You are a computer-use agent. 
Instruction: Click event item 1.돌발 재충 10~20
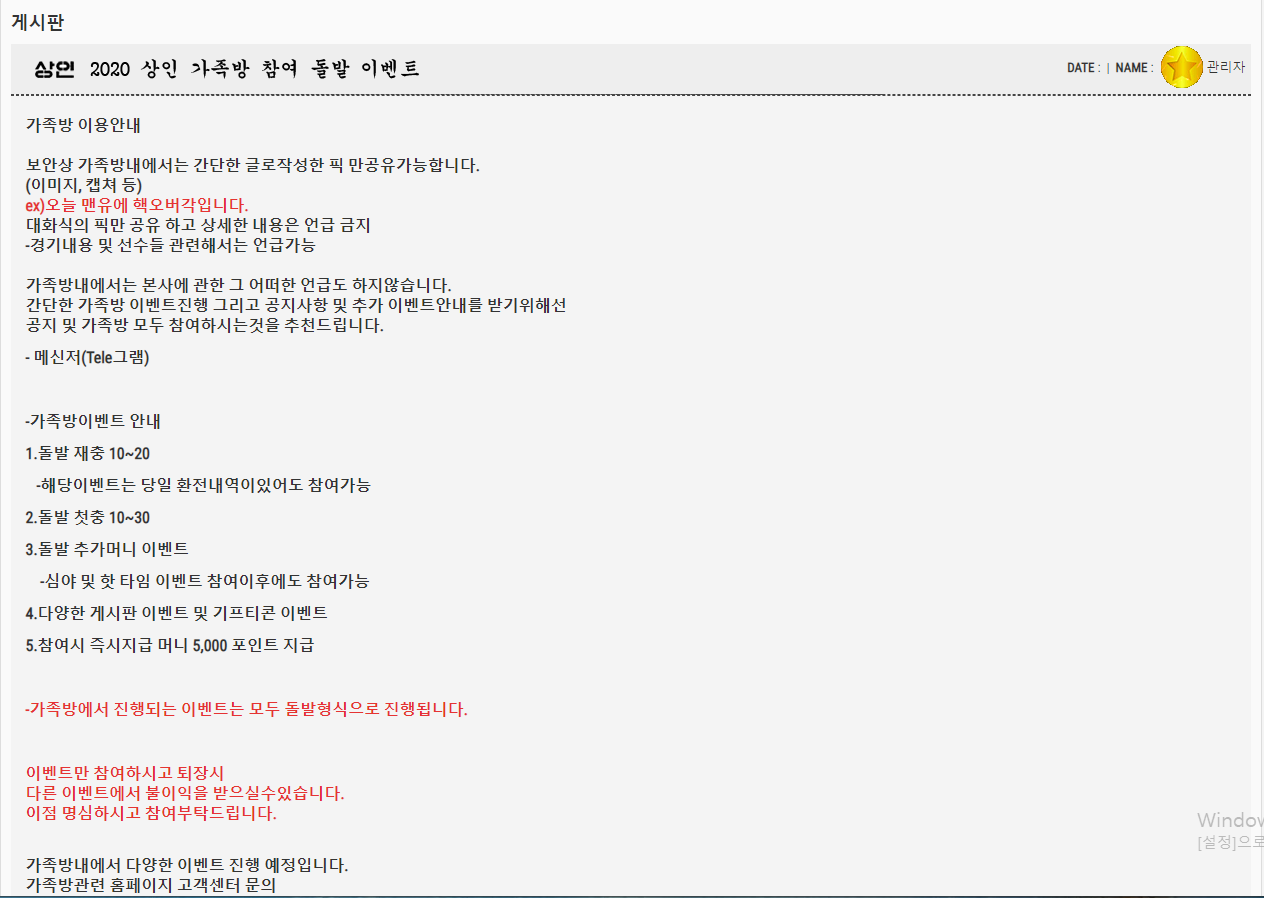[x=88, y=453]
